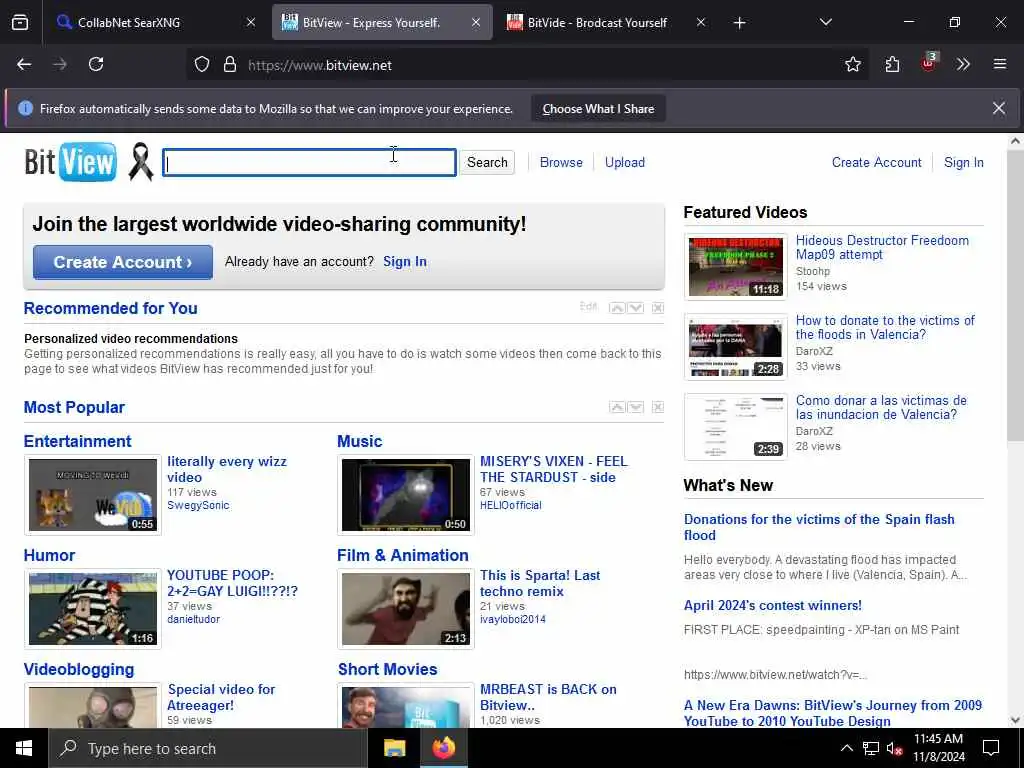This screenshot has width=1024, height=768.
Task: Click the BitView logo
Action: click(71, 162)
